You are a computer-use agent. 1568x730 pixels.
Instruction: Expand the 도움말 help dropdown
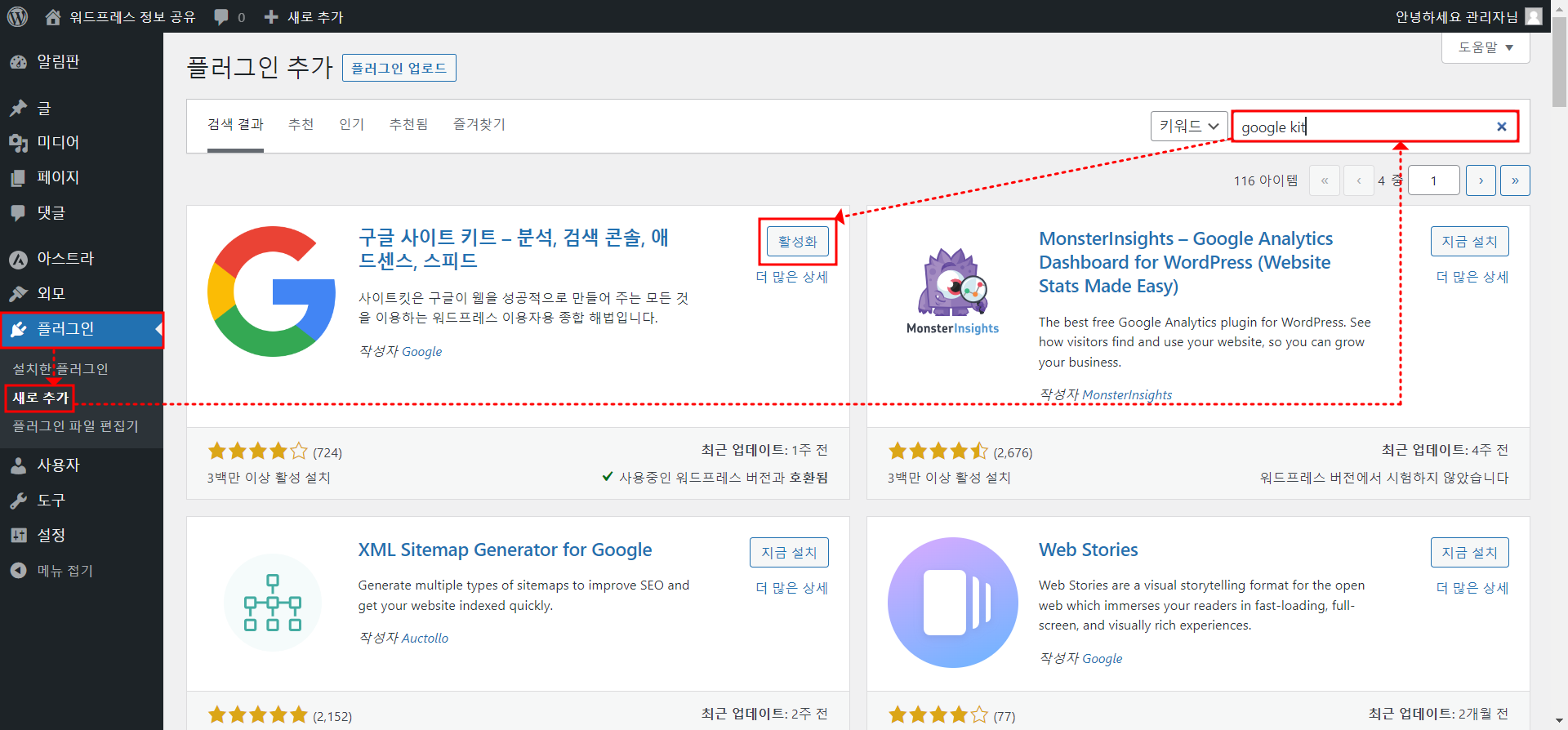(x=1486, y=47)
